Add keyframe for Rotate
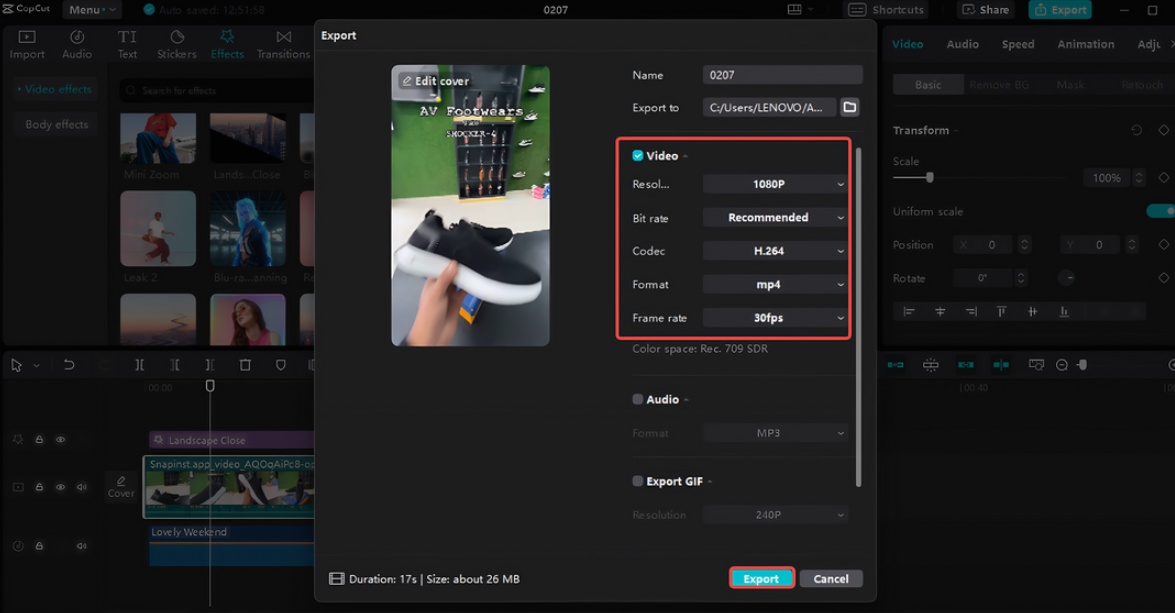 coord(1163,278)
